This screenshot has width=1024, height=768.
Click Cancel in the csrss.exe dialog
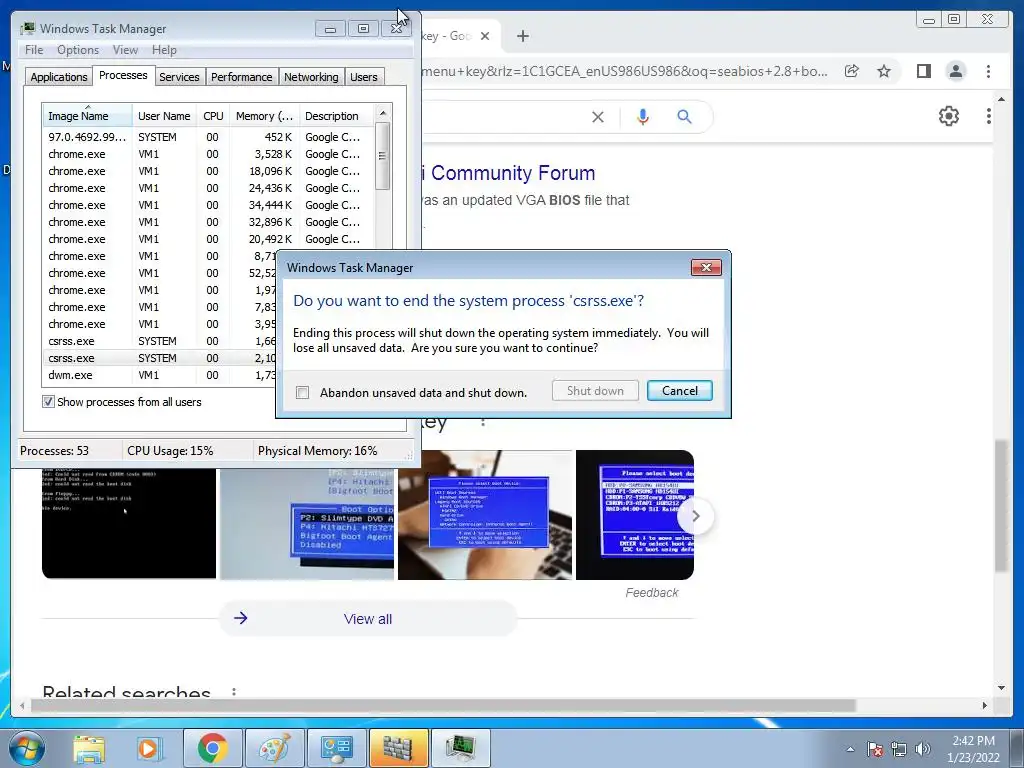(x=679, y=391)
